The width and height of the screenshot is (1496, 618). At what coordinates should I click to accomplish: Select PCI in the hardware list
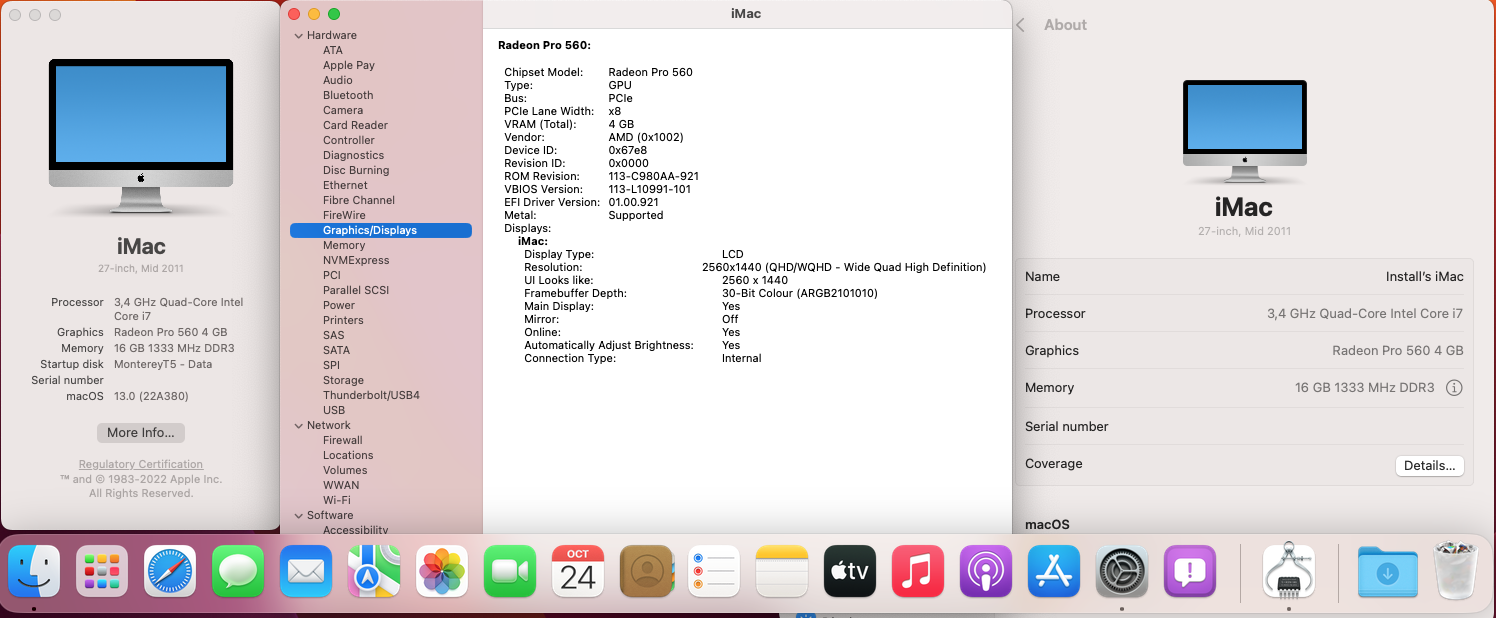332,275
